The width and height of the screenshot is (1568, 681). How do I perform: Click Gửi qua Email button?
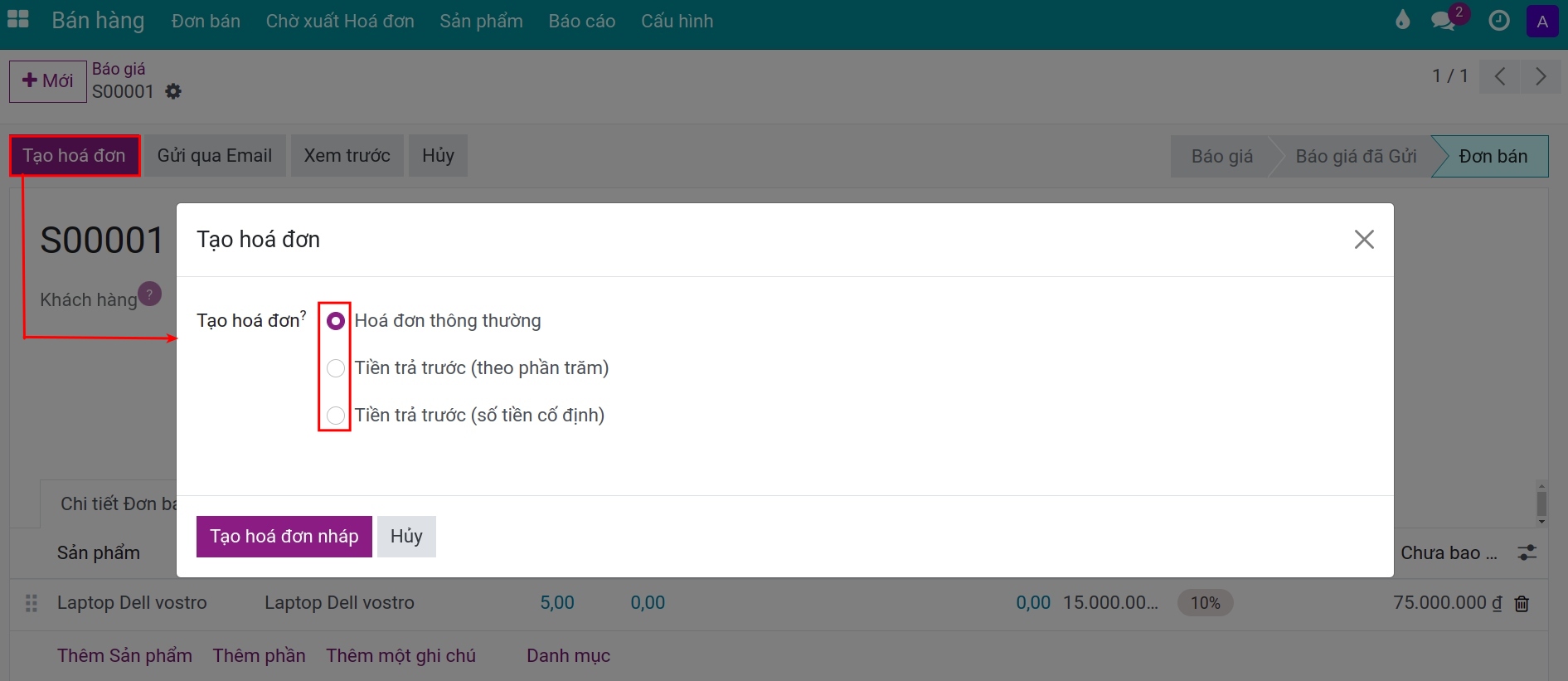(215, 156)
